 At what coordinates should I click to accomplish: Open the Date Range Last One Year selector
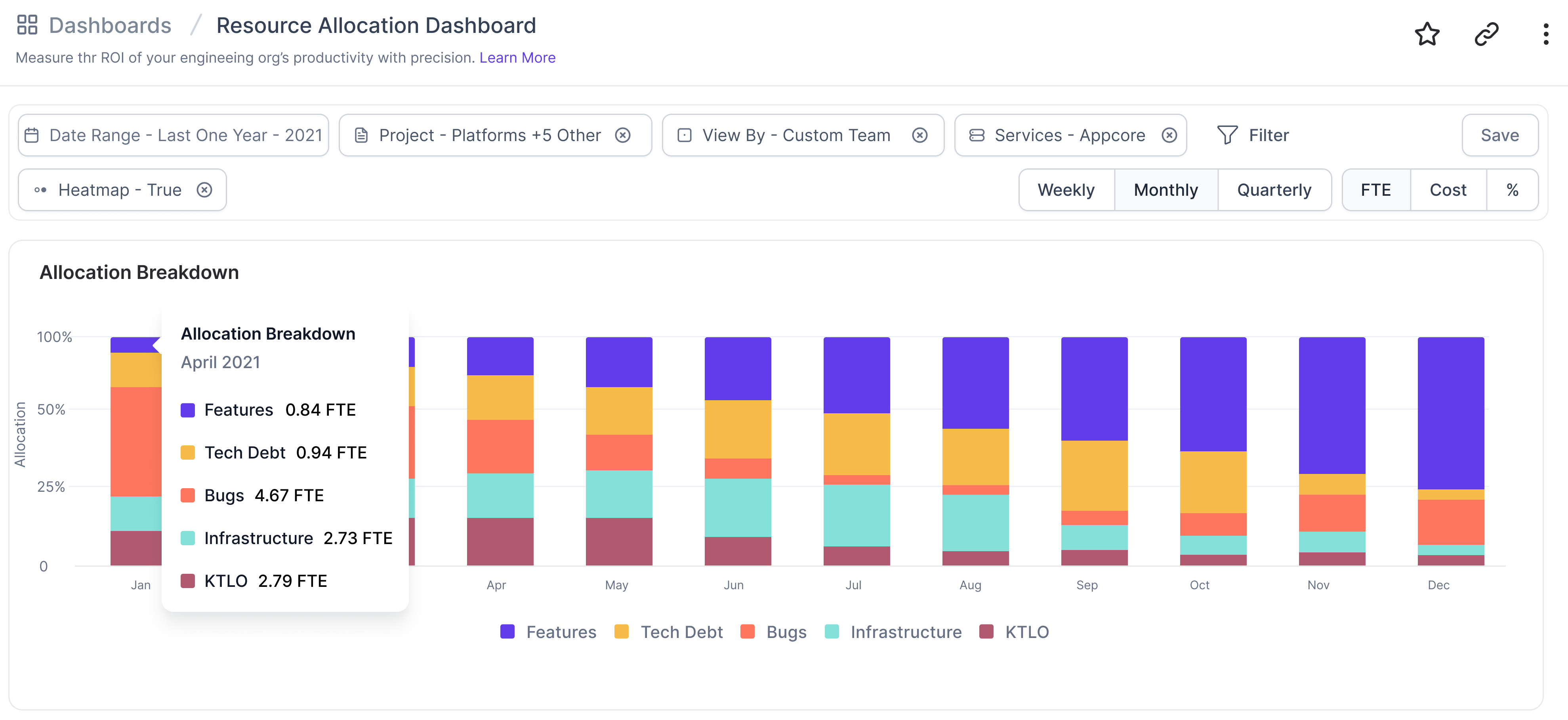click(174, 135)
